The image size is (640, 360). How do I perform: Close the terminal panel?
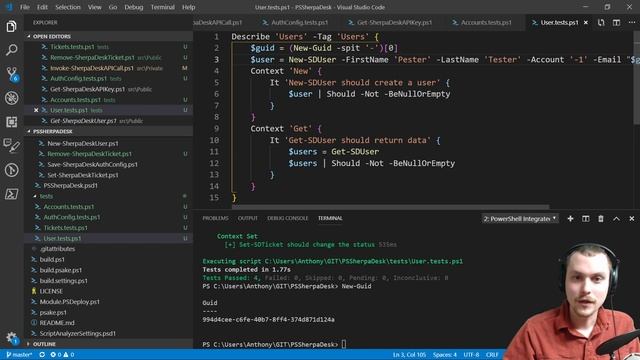point(632,219)
